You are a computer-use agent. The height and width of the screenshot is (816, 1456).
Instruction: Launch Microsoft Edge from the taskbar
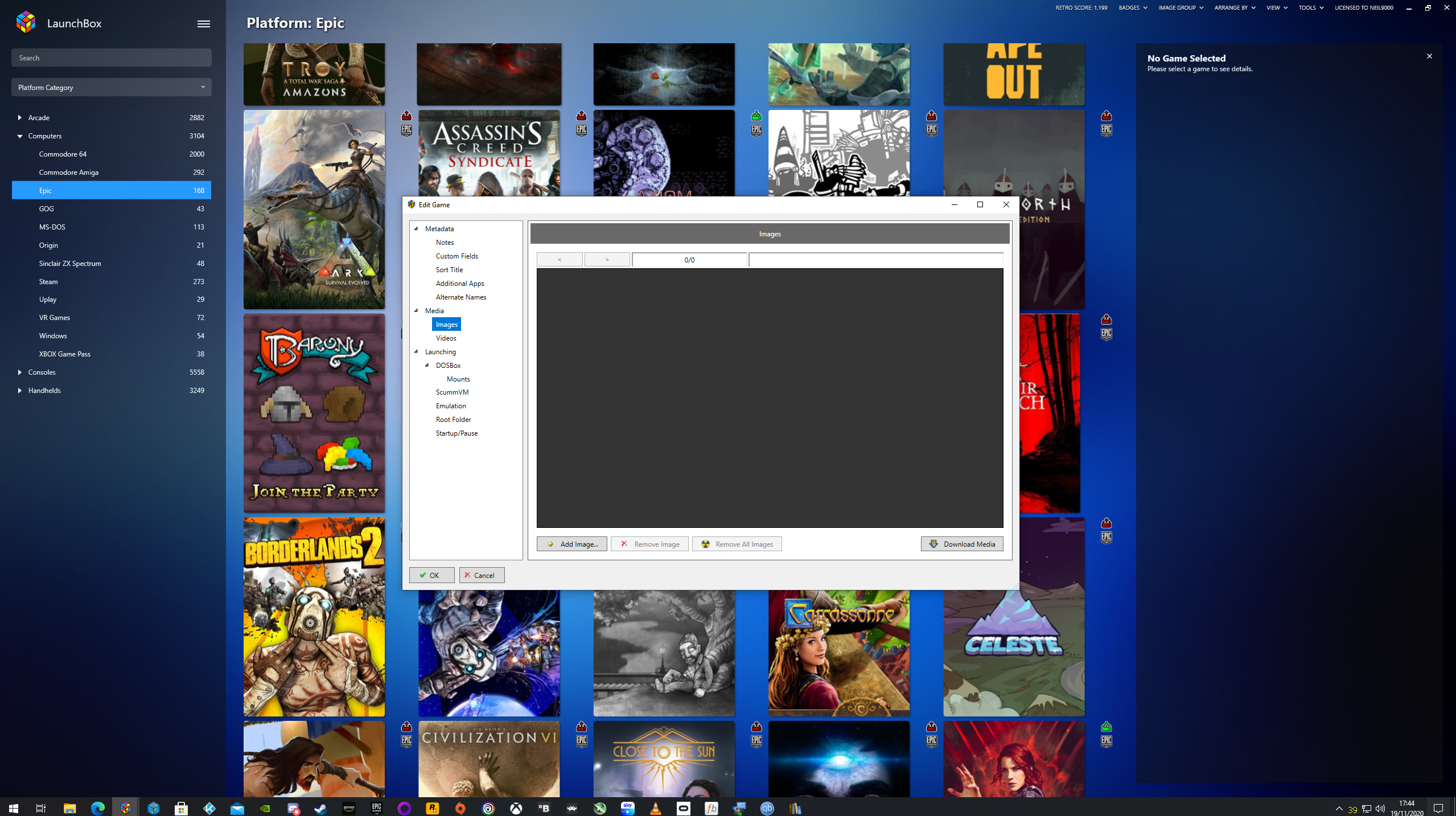point(97,808)
